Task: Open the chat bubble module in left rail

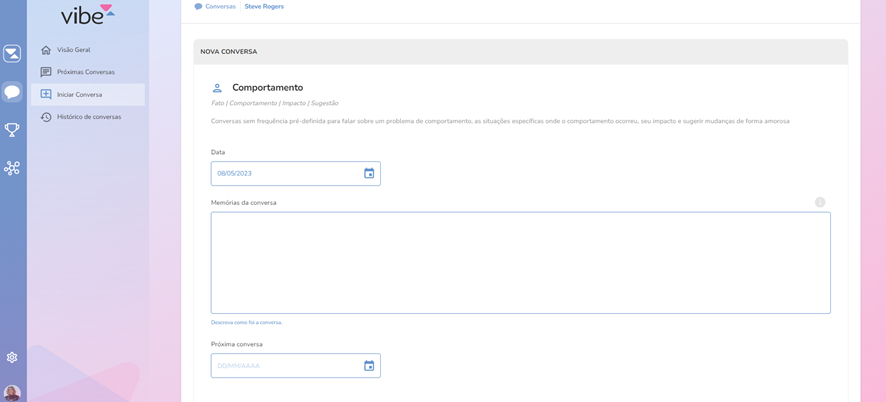Action: 12,92
